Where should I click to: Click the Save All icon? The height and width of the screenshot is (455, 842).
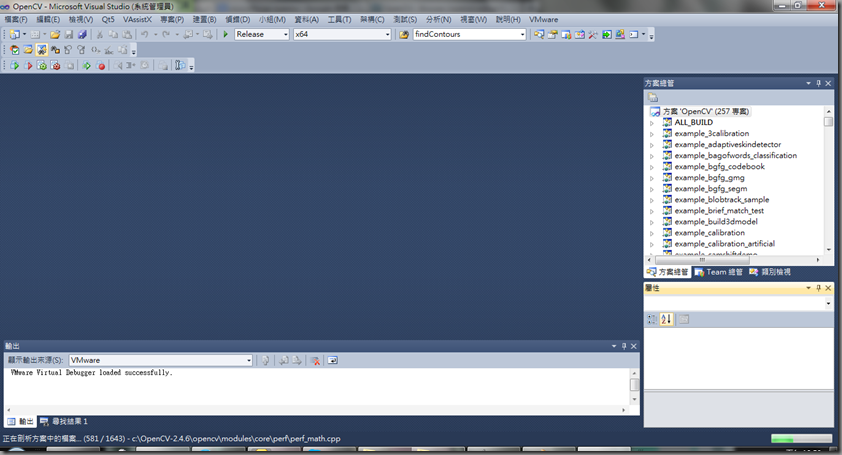point(82,34)
